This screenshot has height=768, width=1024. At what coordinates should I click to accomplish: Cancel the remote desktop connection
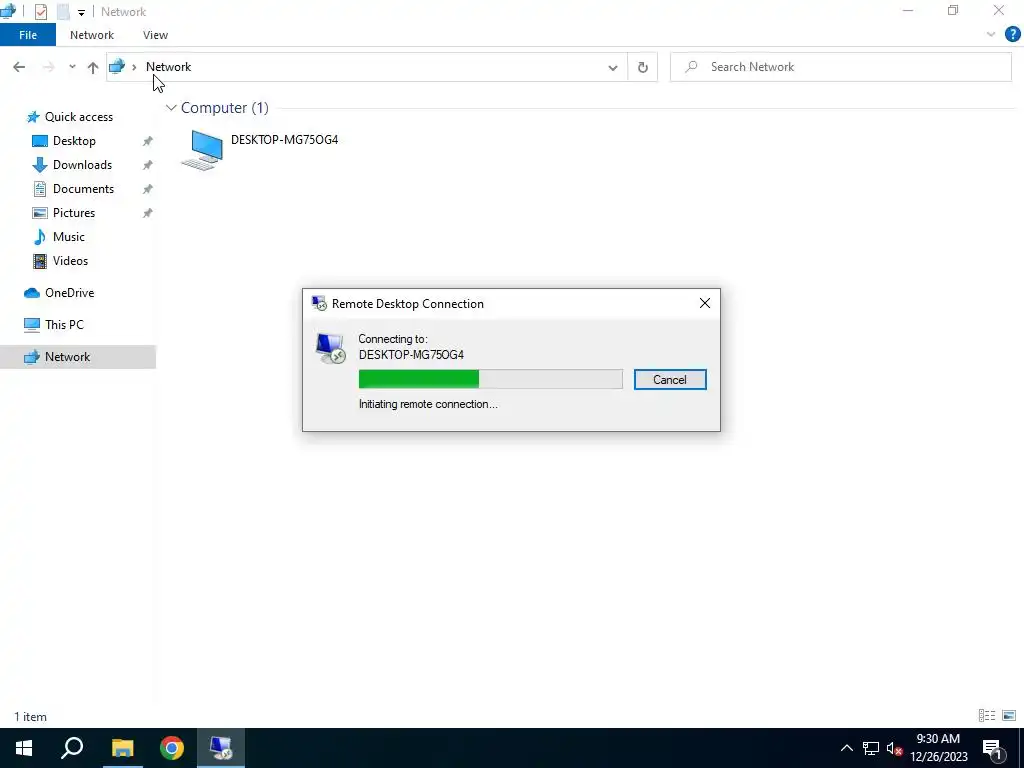tap(670, 379)
